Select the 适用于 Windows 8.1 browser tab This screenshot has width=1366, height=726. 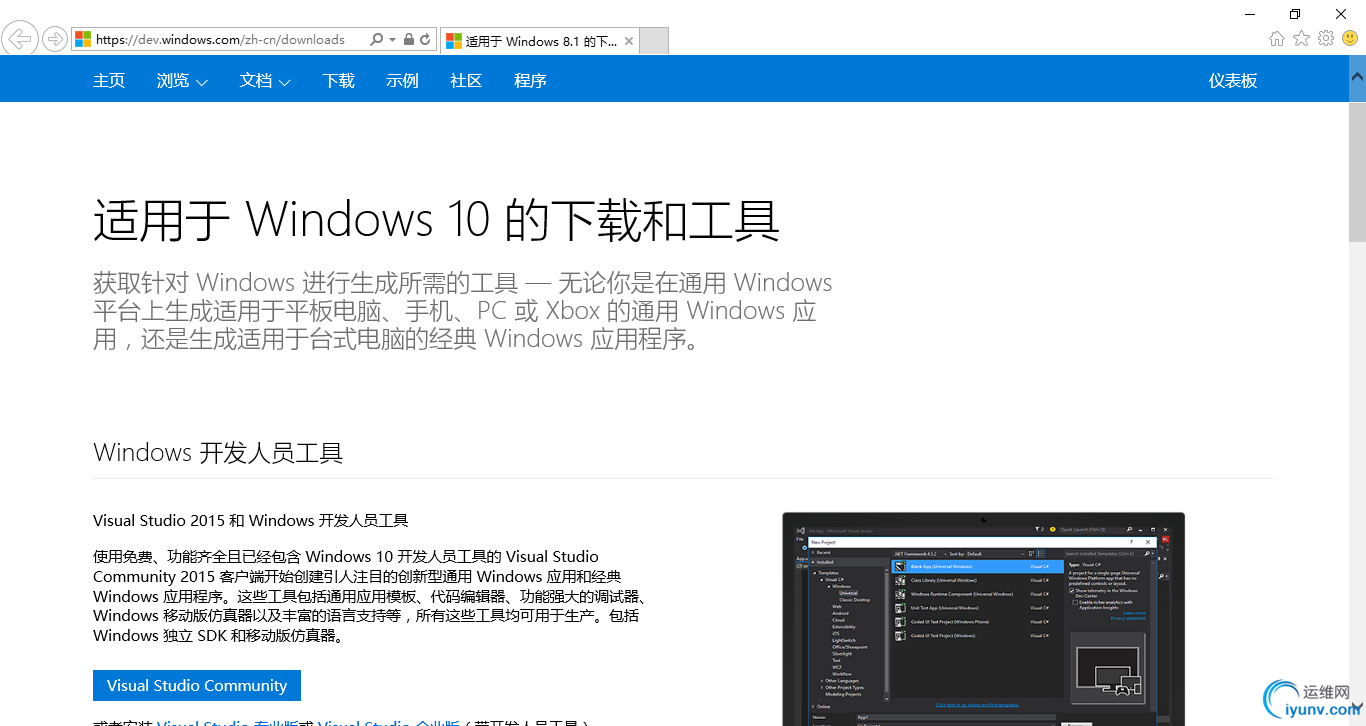point(539,41)
